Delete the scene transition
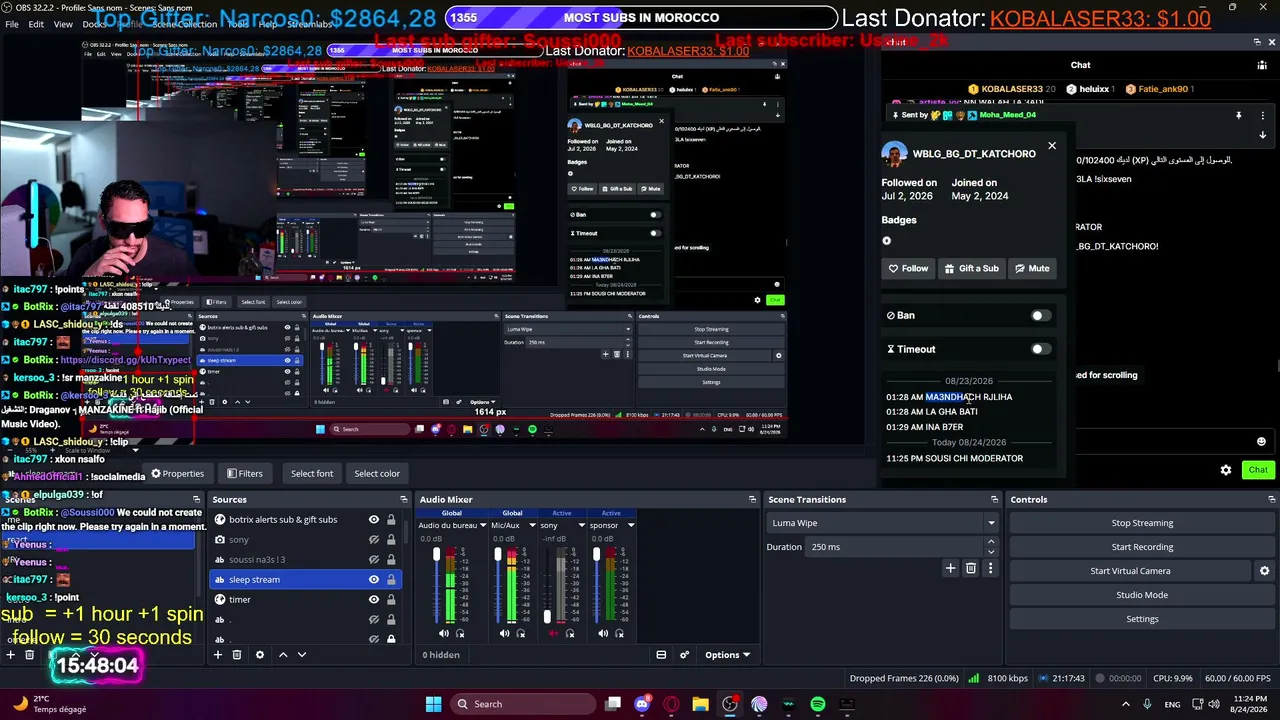Screen dimensions: 1280x720 point(970,568)
